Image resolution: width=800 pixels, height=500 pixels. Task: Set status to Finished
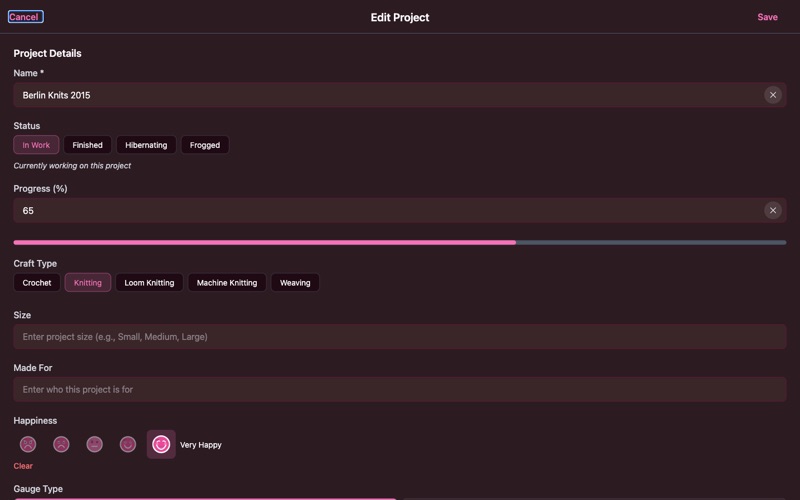[x=87, y=145]
